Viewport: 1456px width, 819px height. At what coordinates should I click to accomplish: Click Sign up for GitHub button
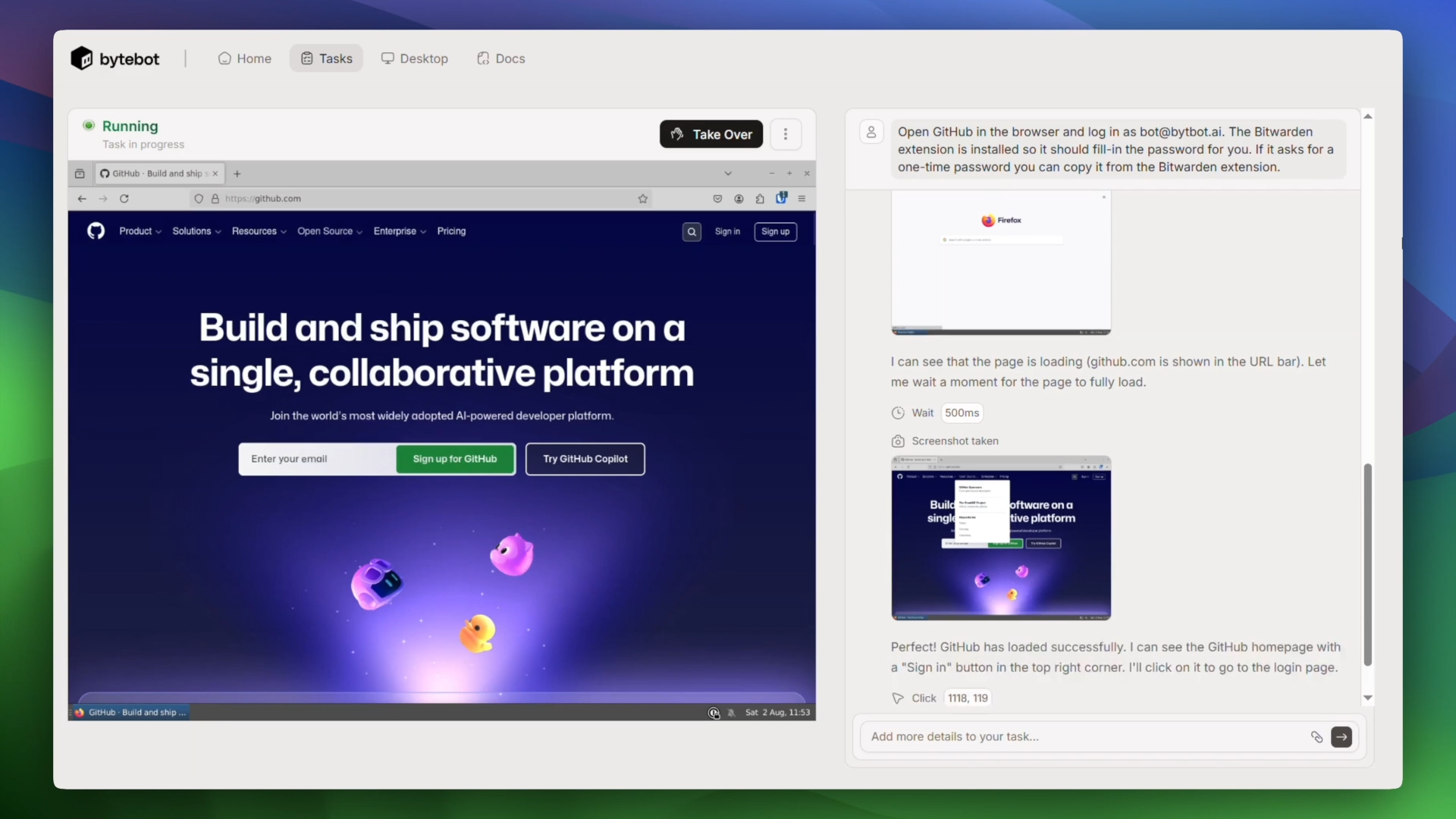pyautogui.click(x=455, y=460)
